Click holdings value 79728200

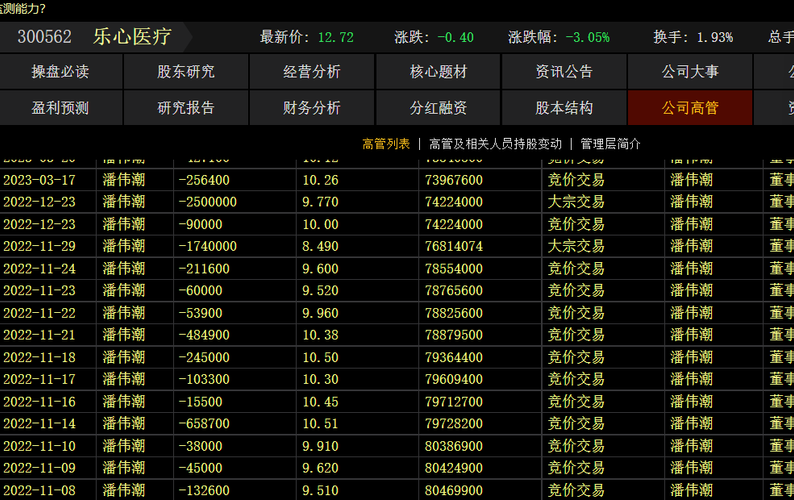pos(454,424)
